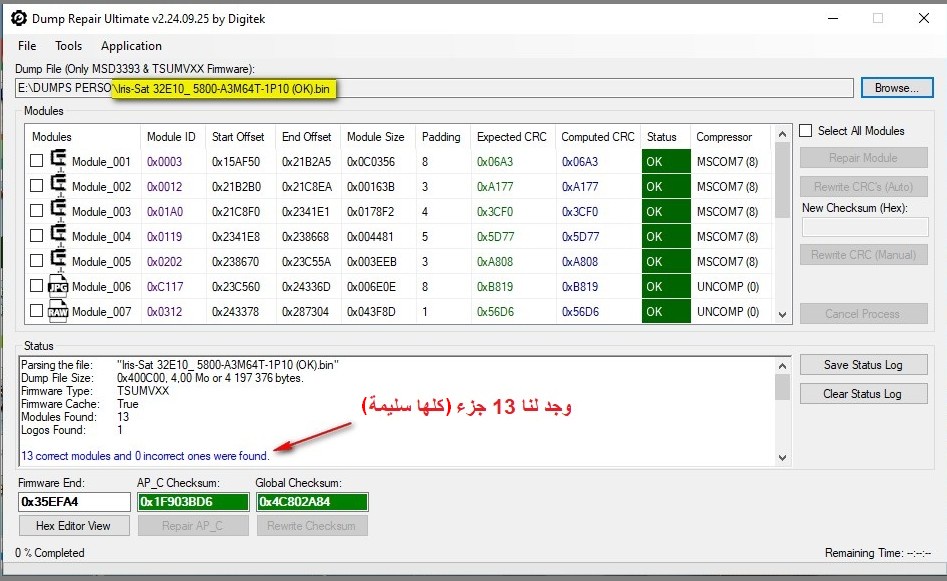Open Hex Editor View

(74, 525)
